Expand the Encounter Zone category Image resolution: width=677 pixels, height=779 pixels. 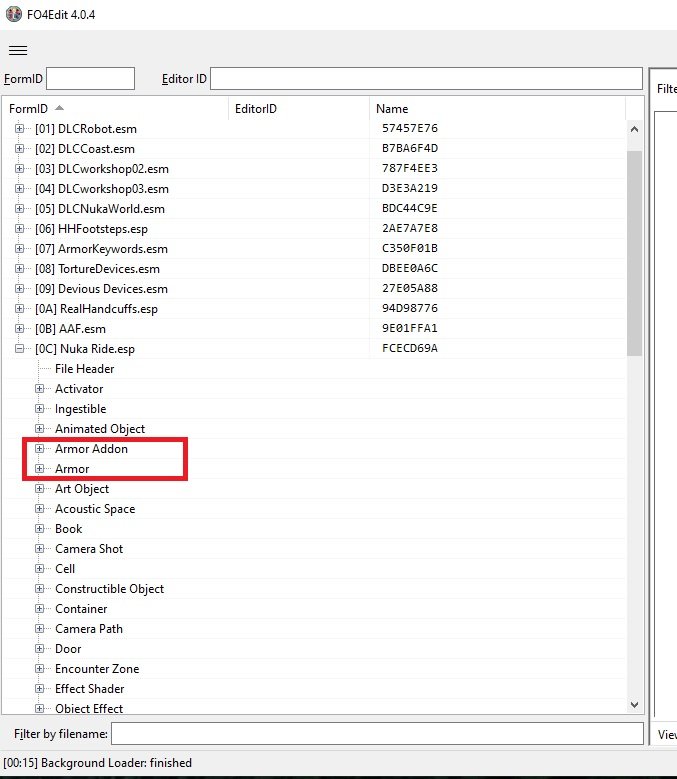click(x=40, y=669)
